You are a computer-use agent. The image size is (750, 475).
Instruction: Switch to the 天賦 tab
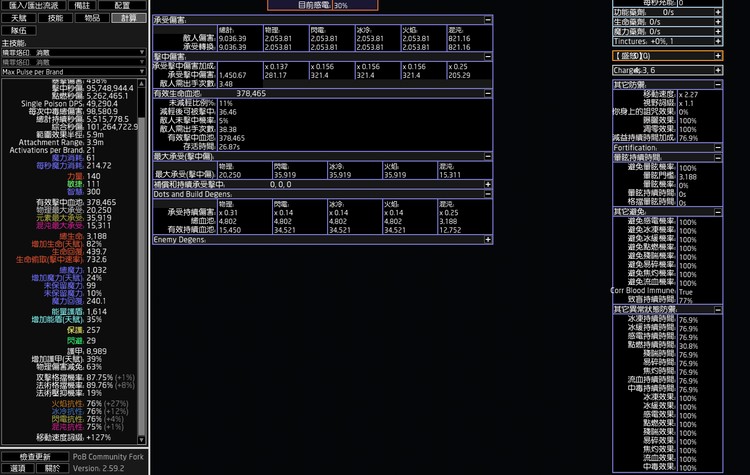(x=19, y=18)
